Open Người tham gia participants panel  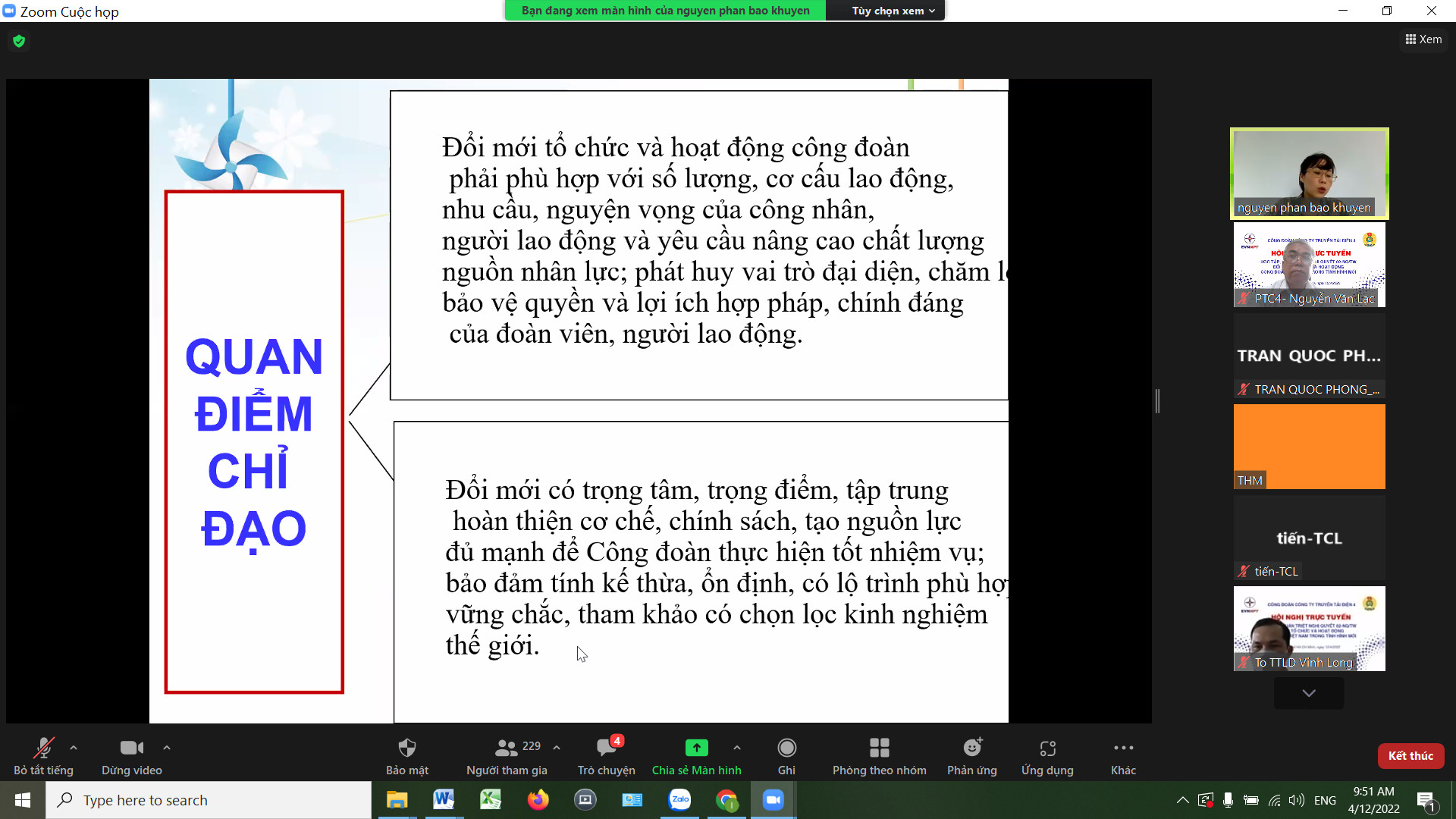coord(507,756)
